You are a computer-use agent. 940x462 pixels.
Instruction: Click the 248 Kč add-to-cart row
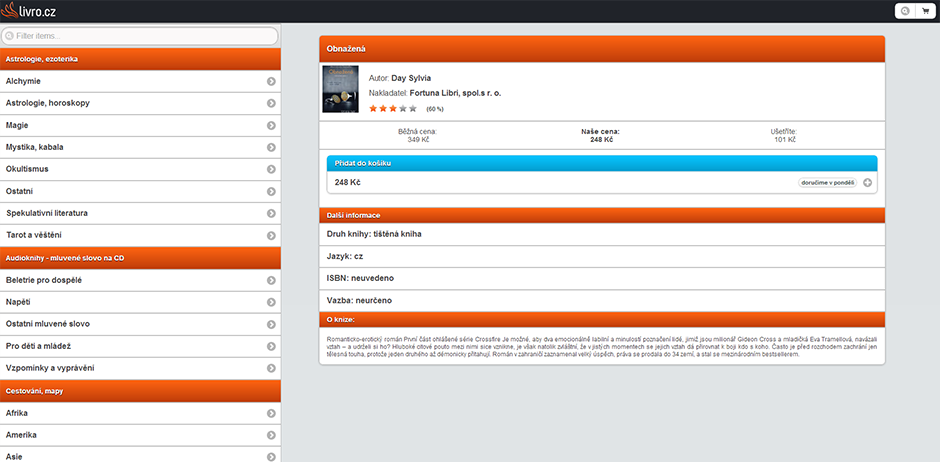click(602, 183)
